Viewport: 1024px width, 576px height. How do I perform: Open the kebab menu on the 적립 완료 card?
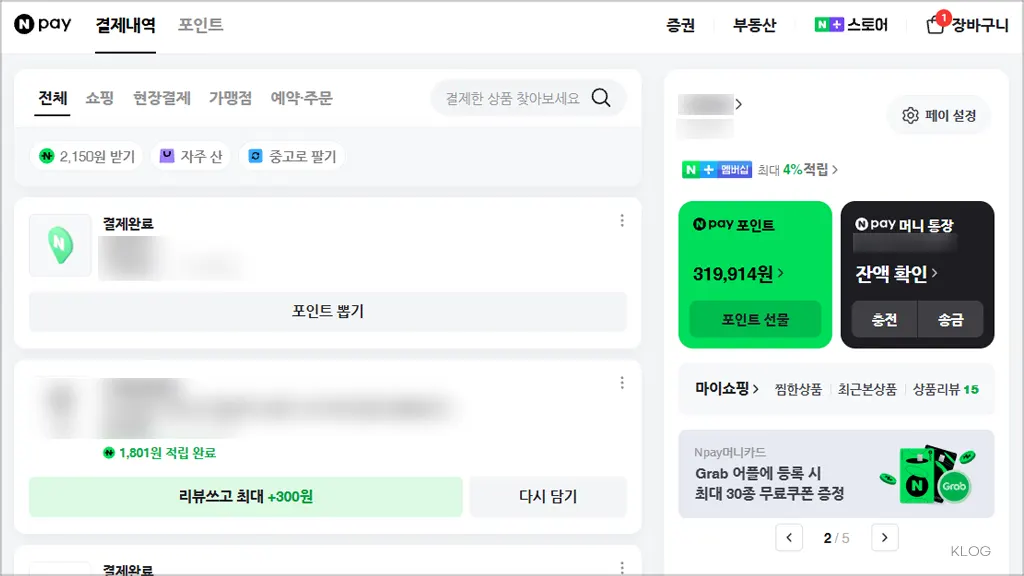(622, 382)
